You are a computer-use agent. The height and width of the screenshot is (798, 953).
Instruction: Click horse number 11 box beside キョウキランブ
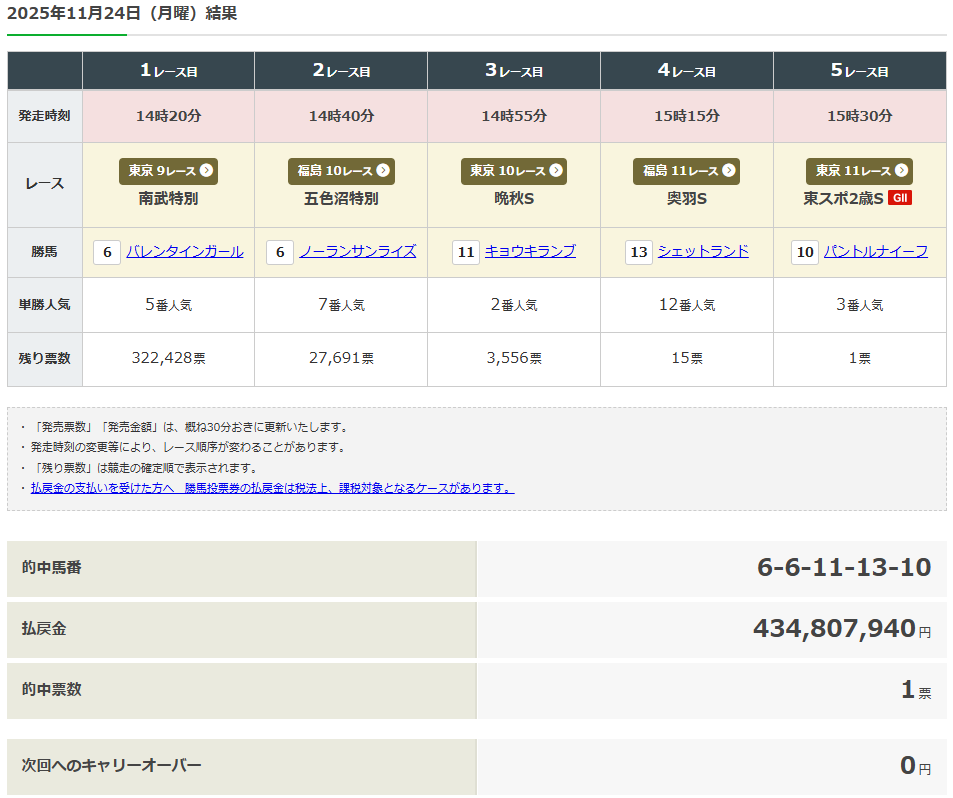click(465, 252)
